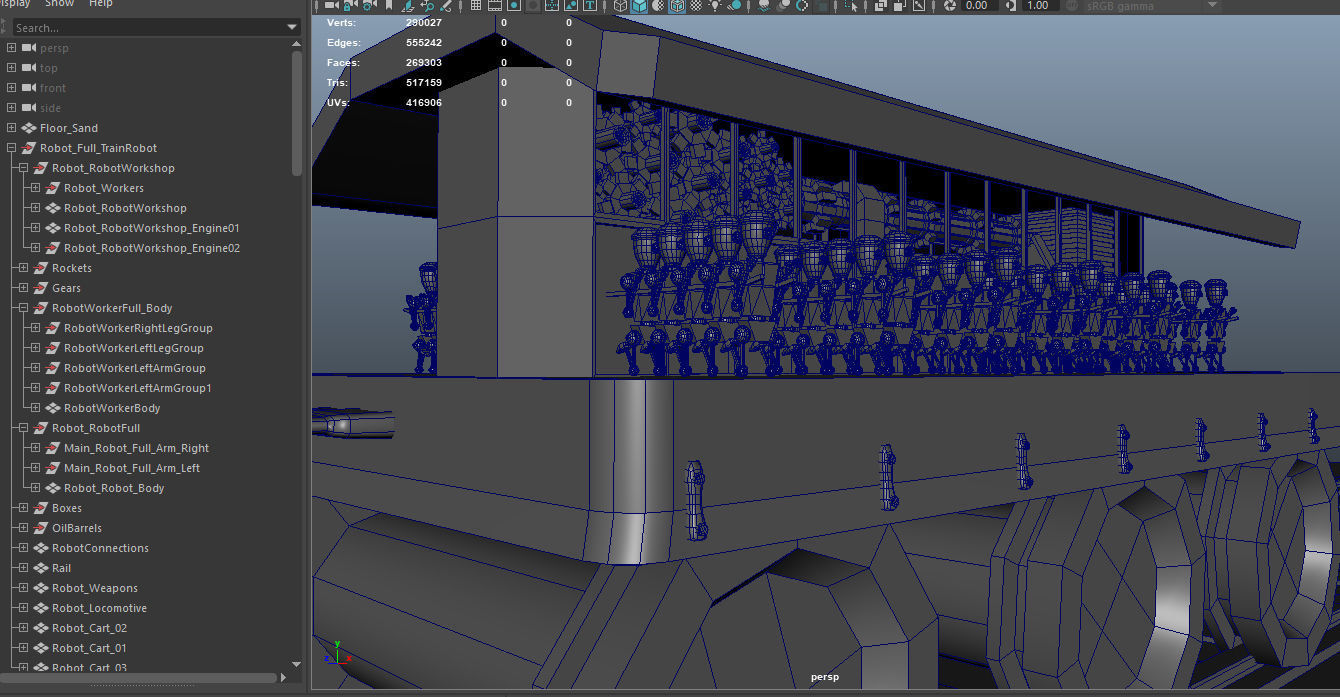Click the Exposure aperture icon
1340x697 pixels.
(950, 6)
